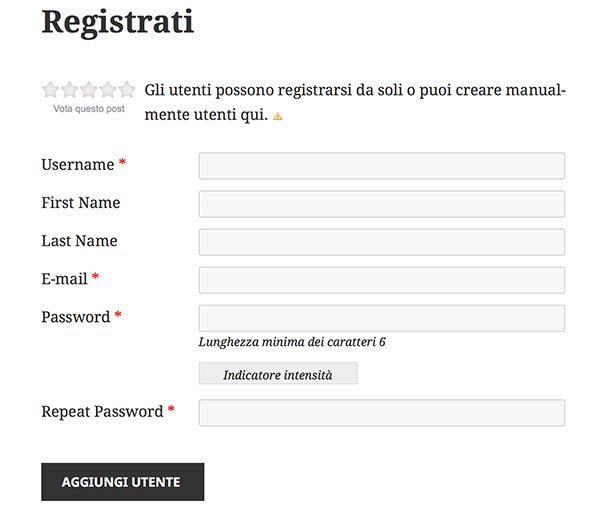Rate post with first star

(x=51, y=90)
